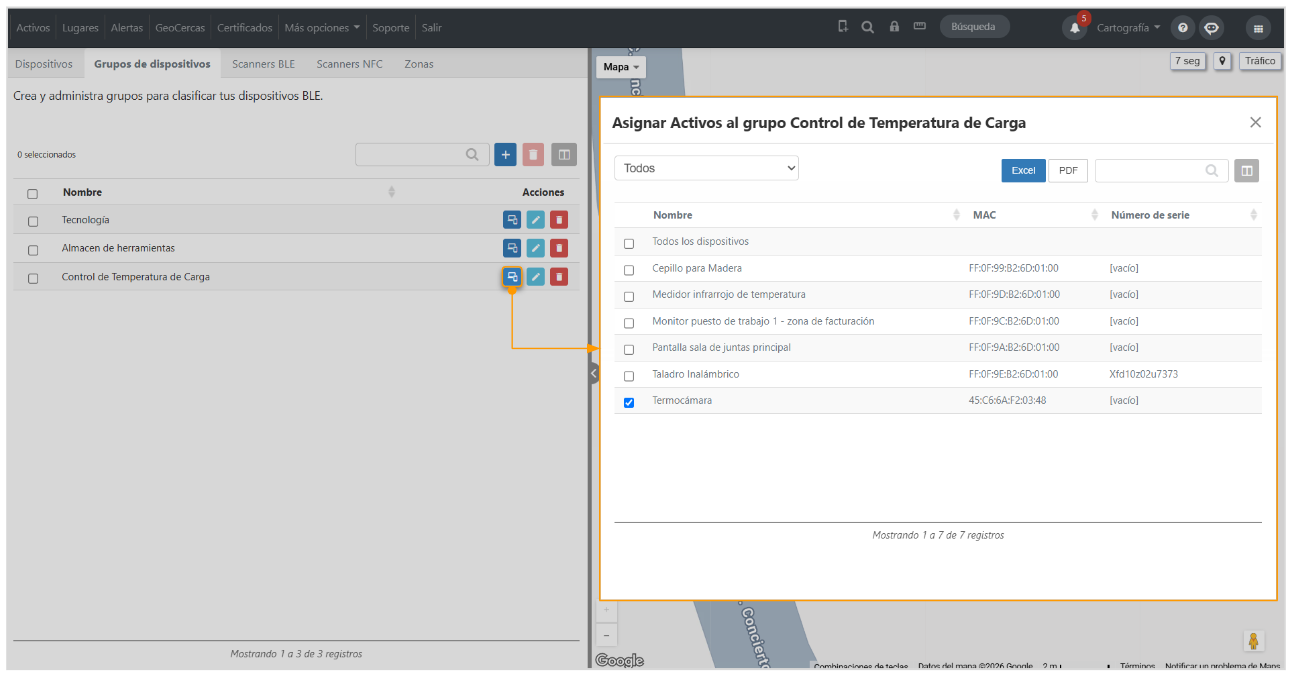Click the map pin marker button
1292x675 pixels.
pos(1222,61)
